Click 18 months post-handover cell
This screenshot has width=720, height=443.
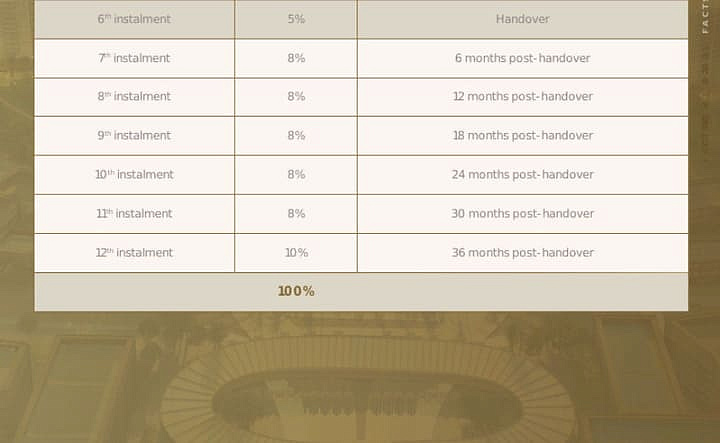(523, 136)
